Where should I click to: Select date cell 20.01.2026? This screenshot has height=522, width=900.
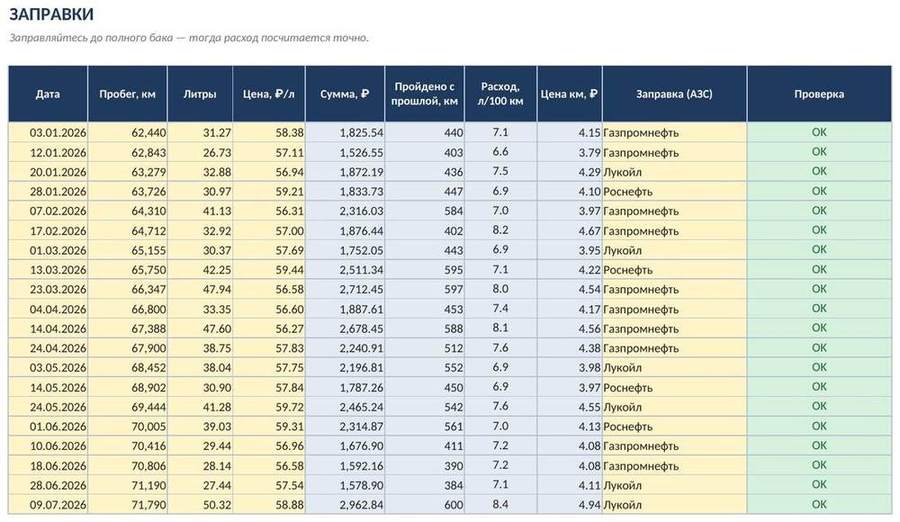click(48, 172)
